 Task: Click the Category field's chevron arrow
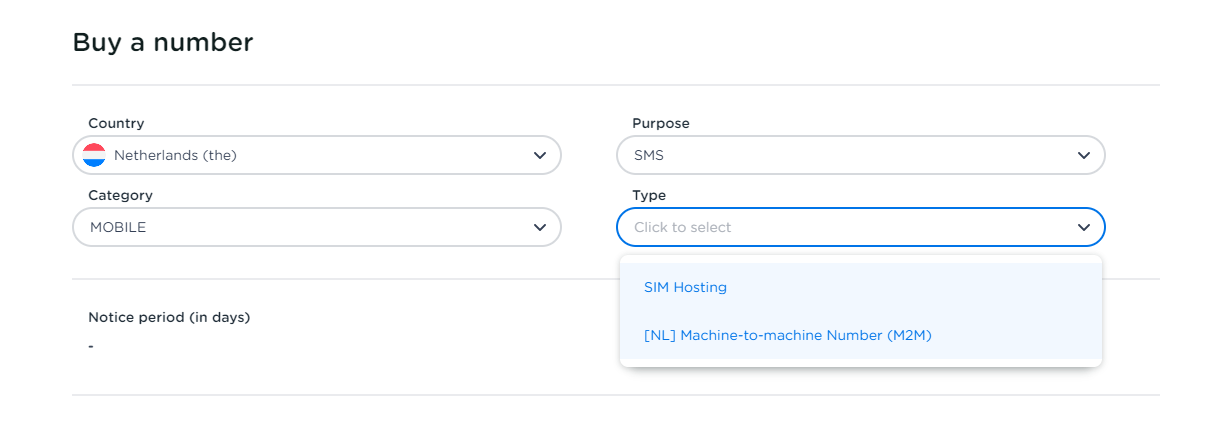click(539, 227)
